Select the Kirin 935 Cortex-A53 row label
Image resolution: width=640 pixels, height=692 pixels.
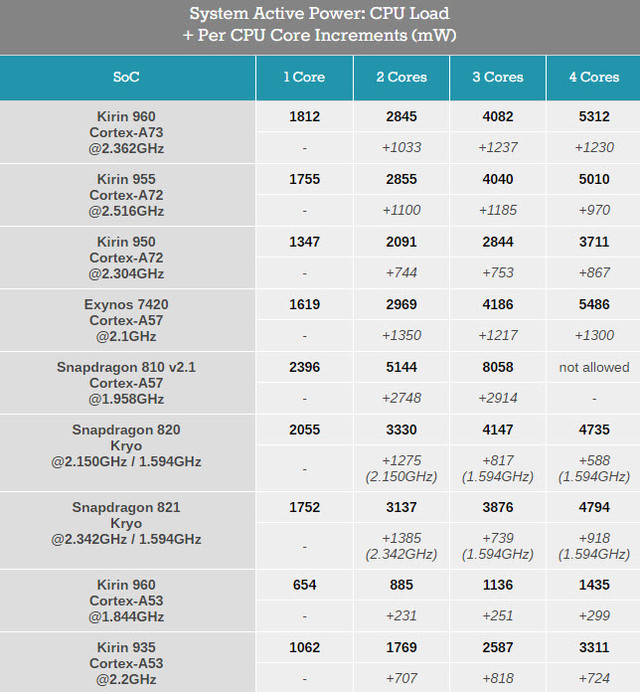(x=127, y=662)
